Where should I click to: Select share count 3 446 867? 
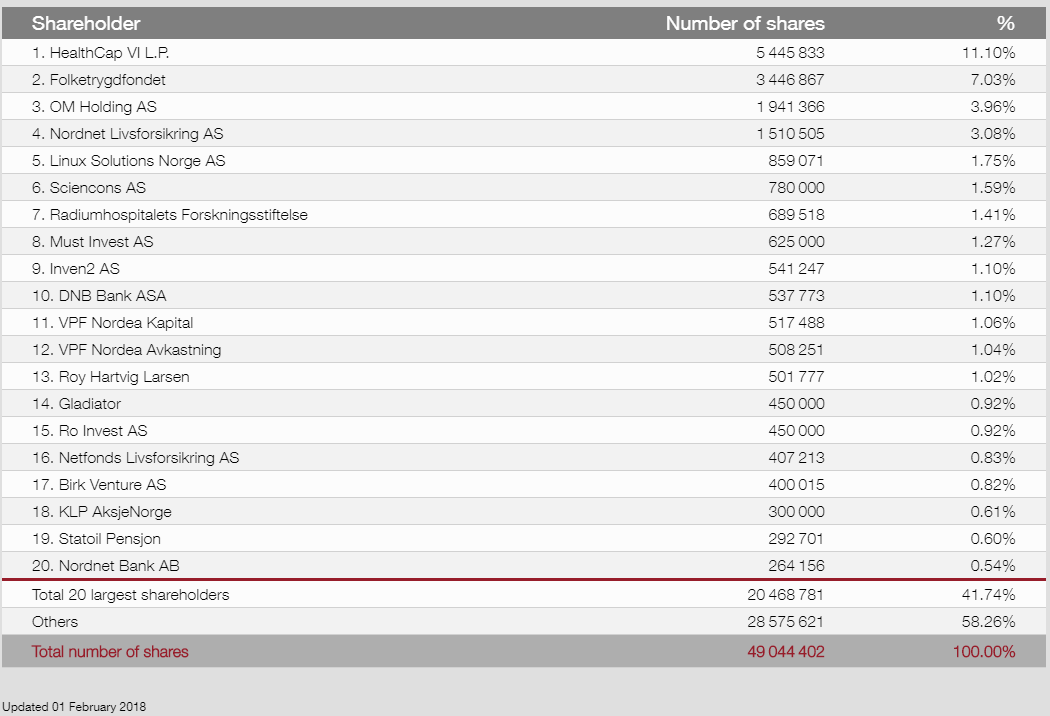click(790, 80)
